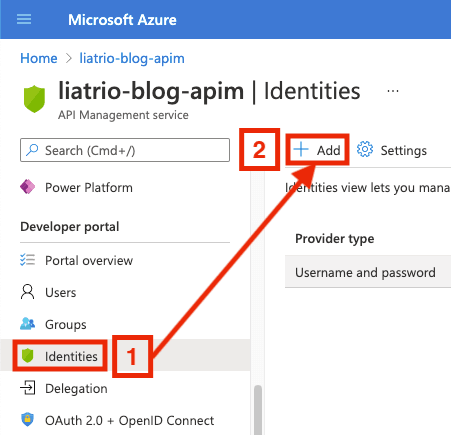451x435 pixels.
Task: Open the ellipsis more options menu
Action: point(393,91)
